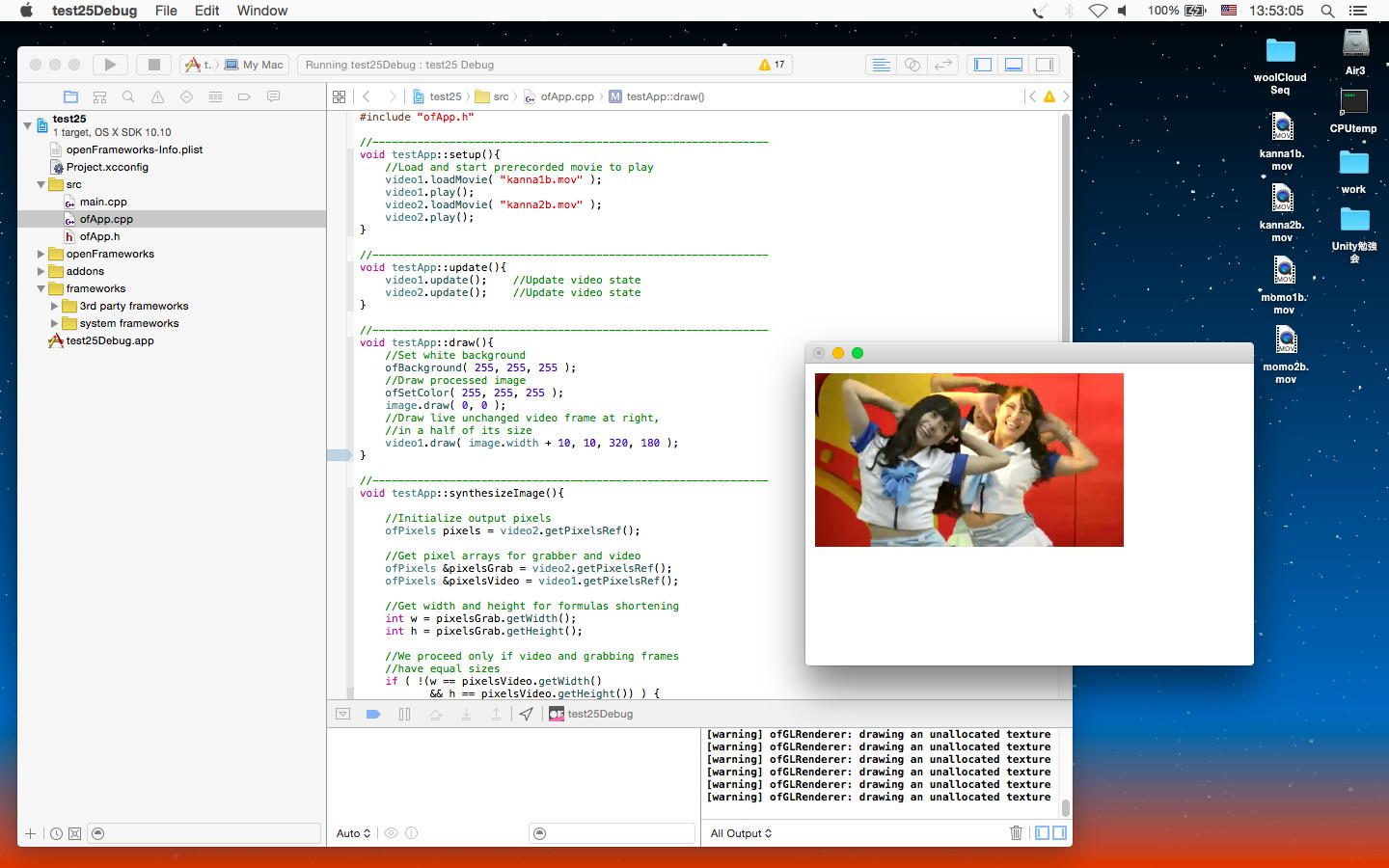Open the All Output dropdown
Viewport: 1389px width, 868px height.
(741, 833)
